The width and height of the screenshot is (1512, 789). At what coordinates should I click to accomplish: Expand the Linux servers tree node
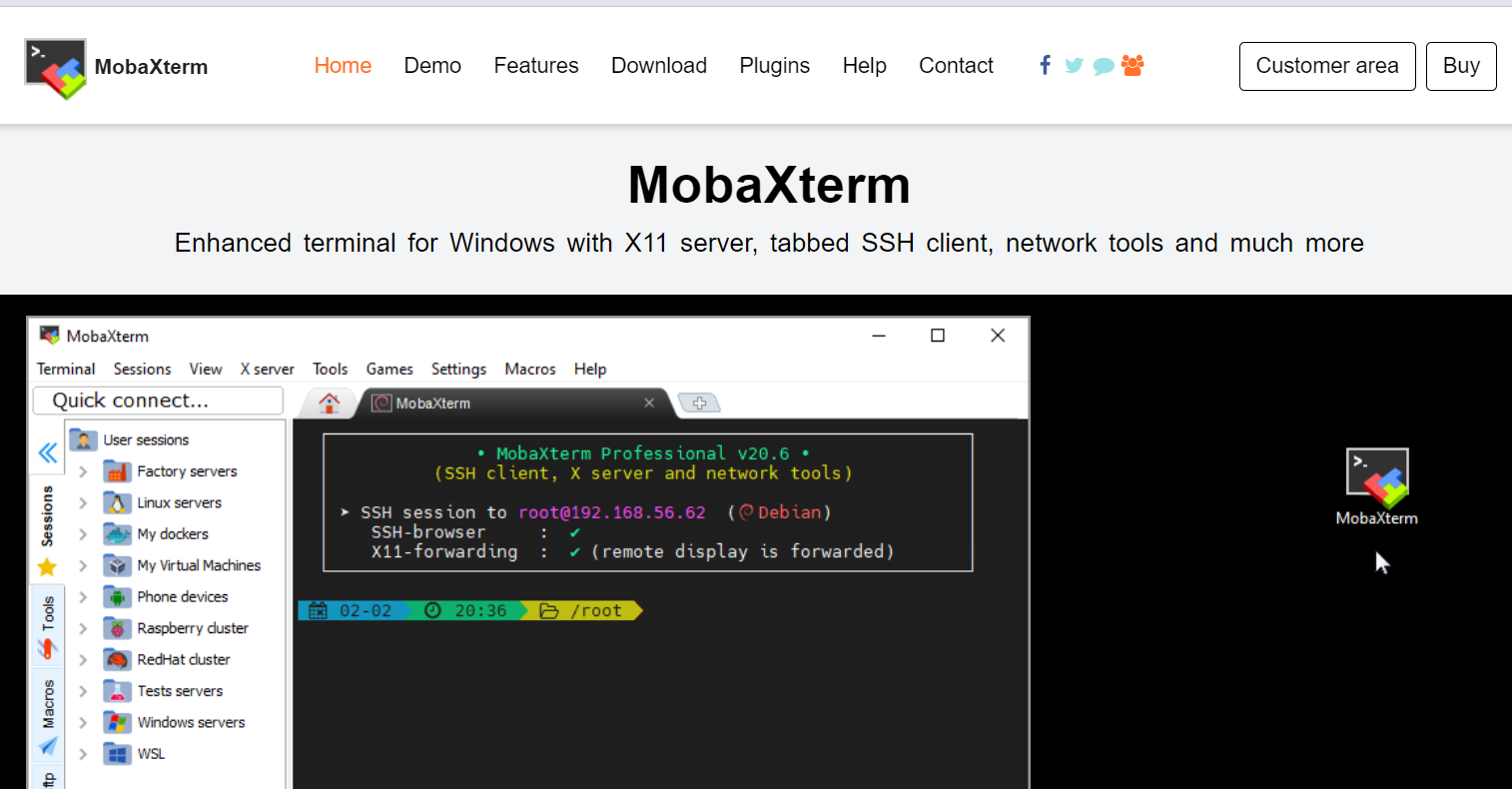tap(83, 502)
